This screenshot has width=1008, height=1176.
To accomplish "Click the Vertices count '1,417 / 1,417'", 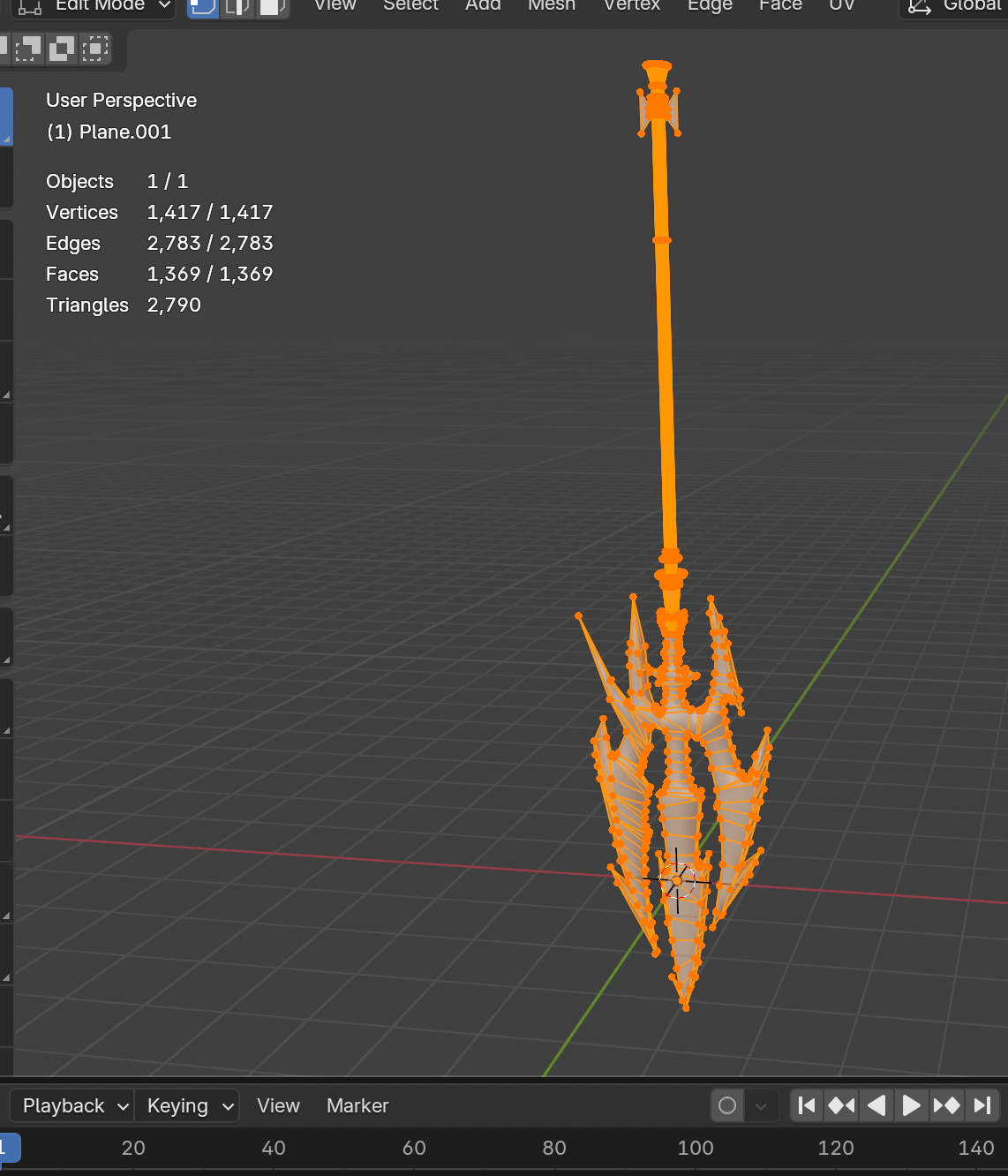I will point(210,212).
